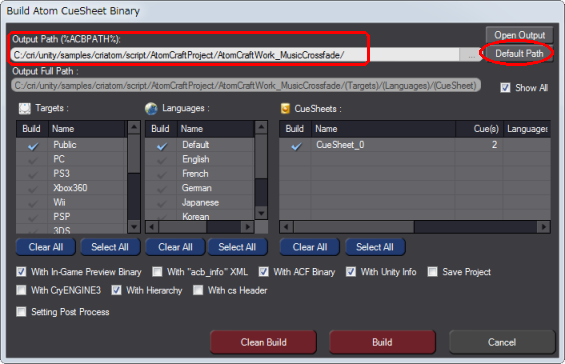Click Select All under CueSheets
Viewport: 565px width, 364px height.
coord(375,247)
